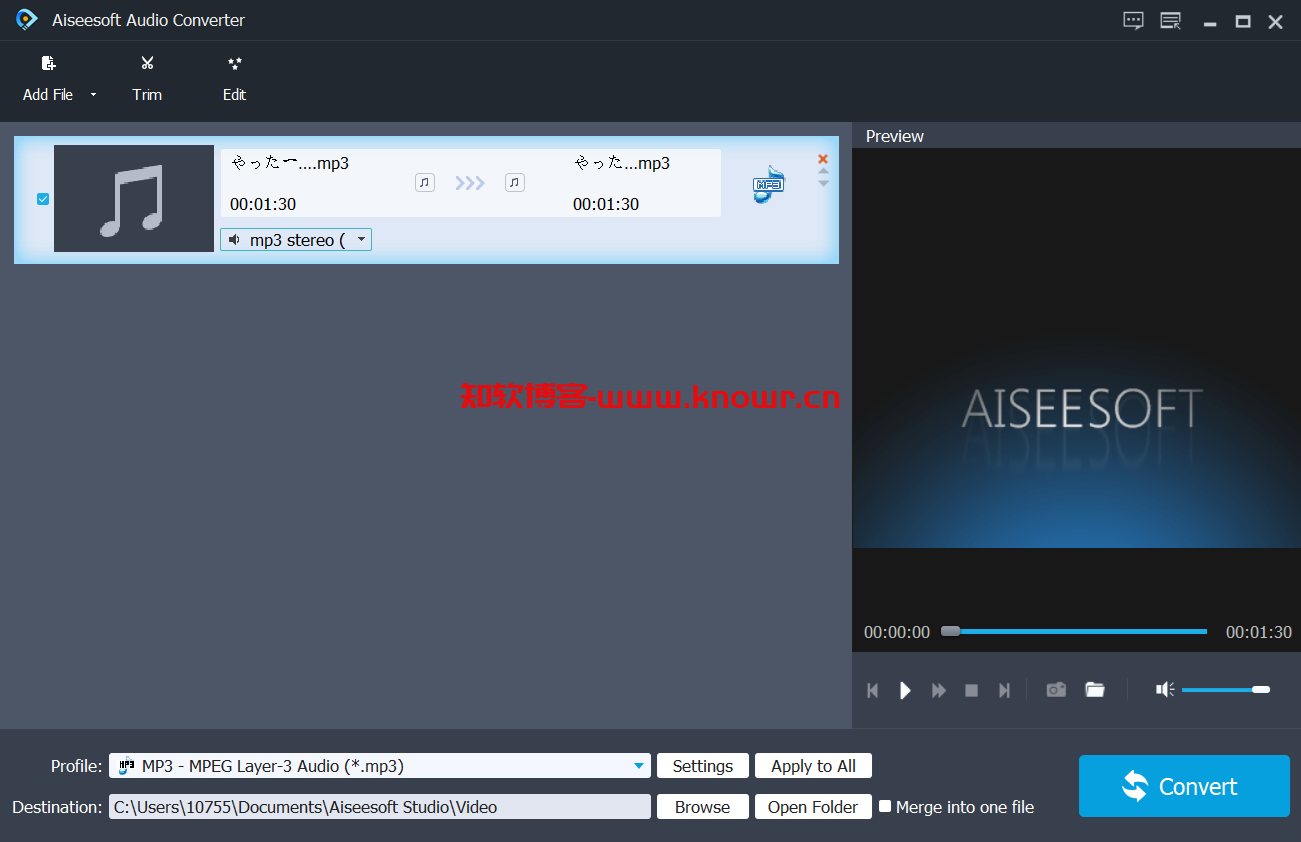Remove the file with the orange X
This screenshot has width=1301, height=842.
823,159
